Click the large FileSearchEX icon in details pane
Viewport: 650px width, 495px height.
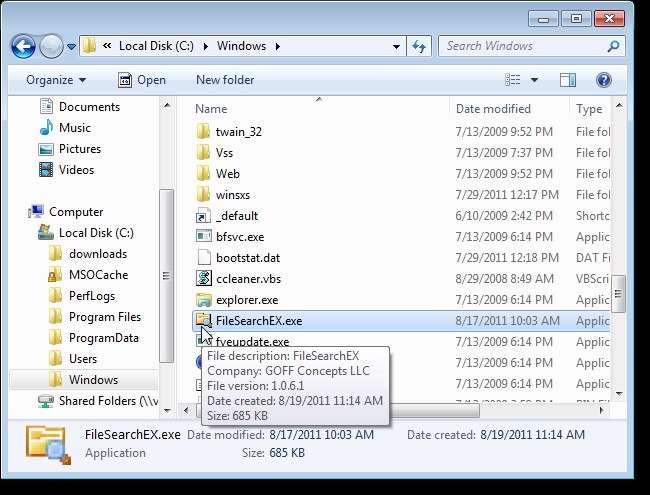[48, 445]
